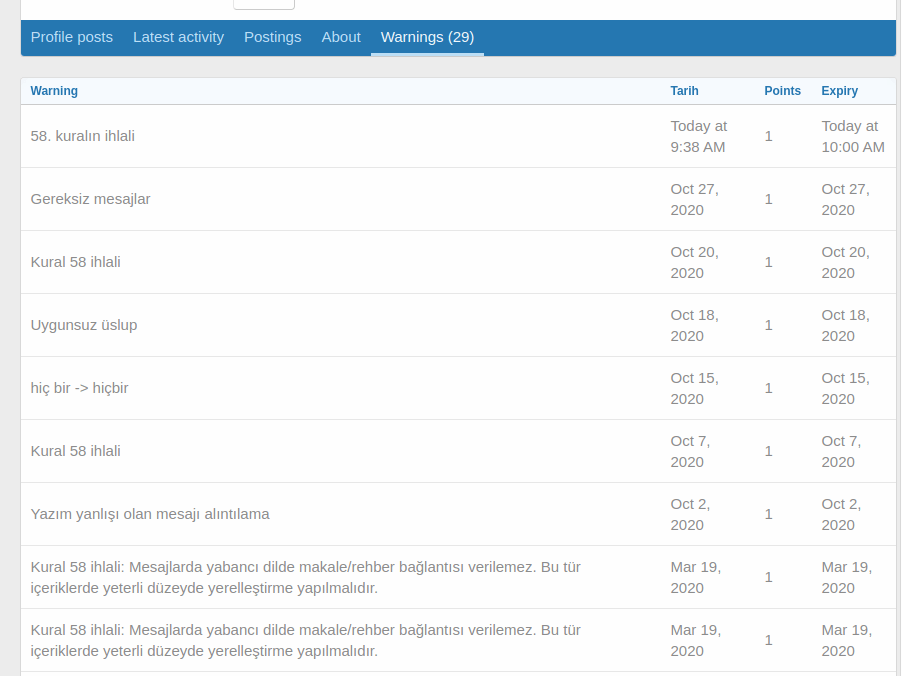The width and height of the screenshot is (902, 676).
Task: Click the Expiry cell of 'hiç bir -> hiçbir' row
Action: pyautogui.click(x=846, y=388)
